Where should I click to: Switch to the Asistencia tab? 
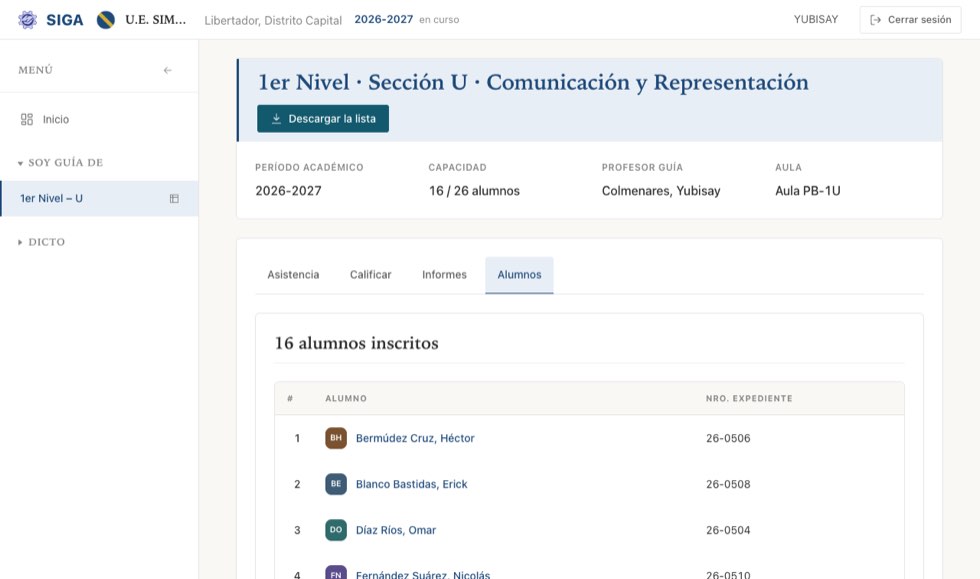coord(293,274)
